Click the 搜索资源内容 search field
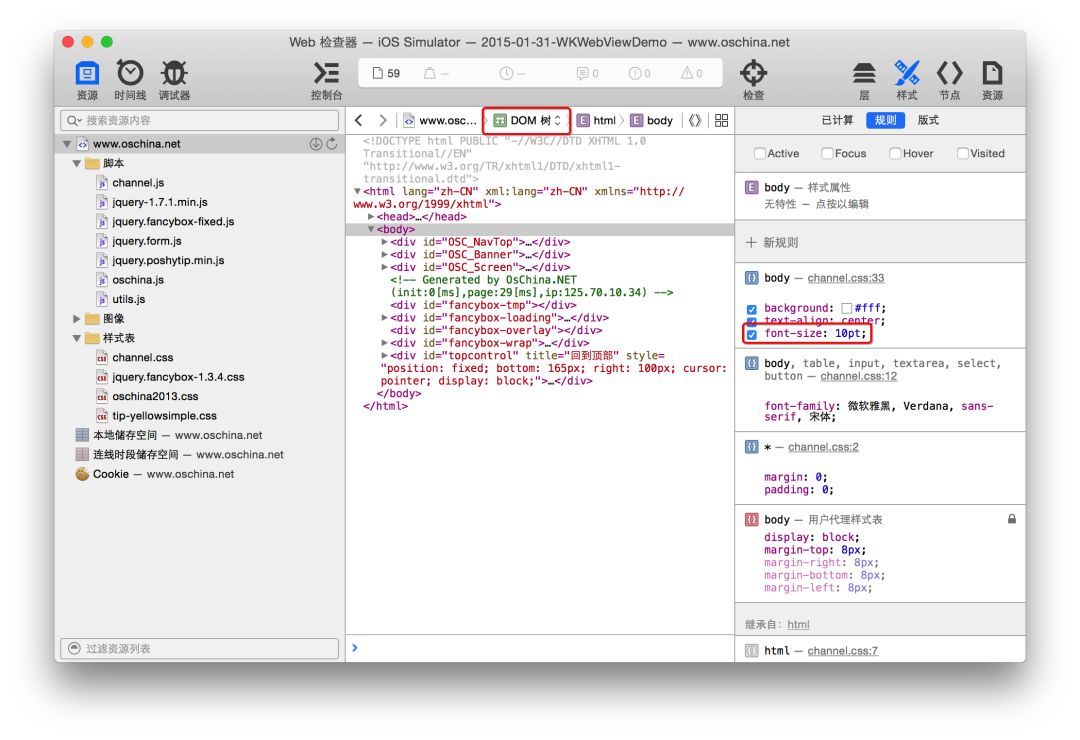 200,121
